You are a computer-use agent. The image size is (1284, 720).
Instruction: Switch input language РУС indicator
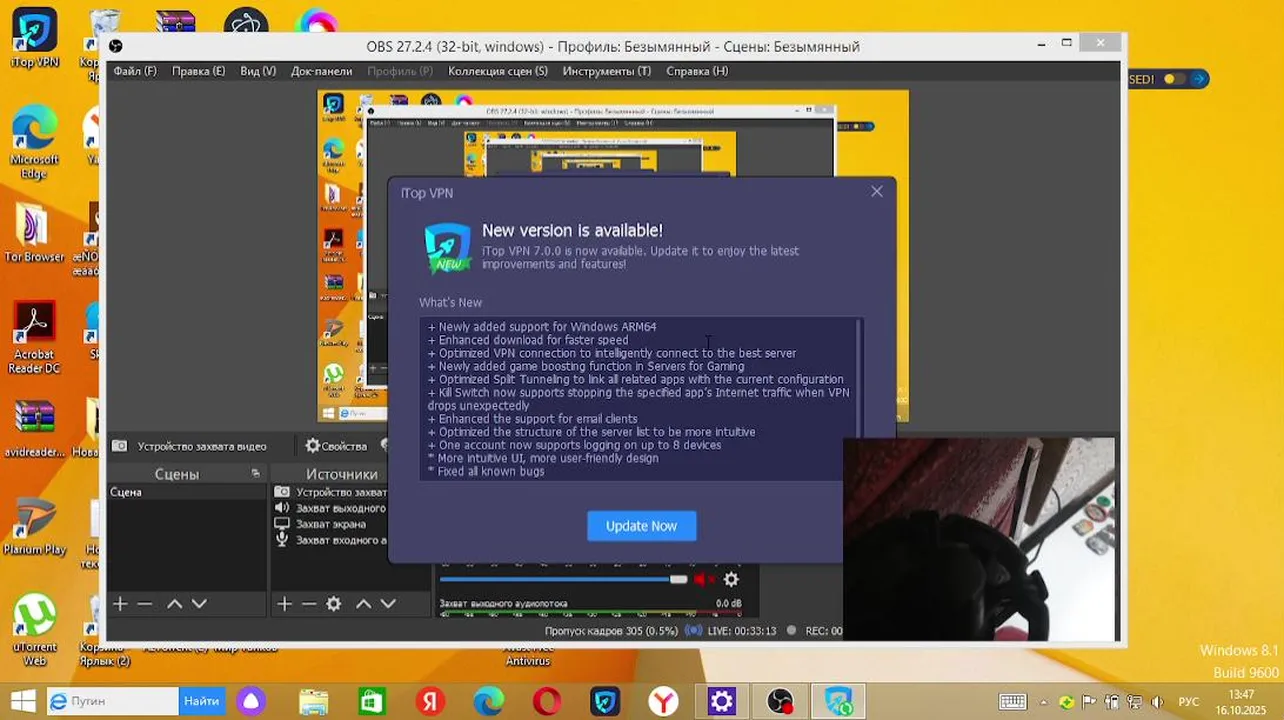coord(1189,702)
